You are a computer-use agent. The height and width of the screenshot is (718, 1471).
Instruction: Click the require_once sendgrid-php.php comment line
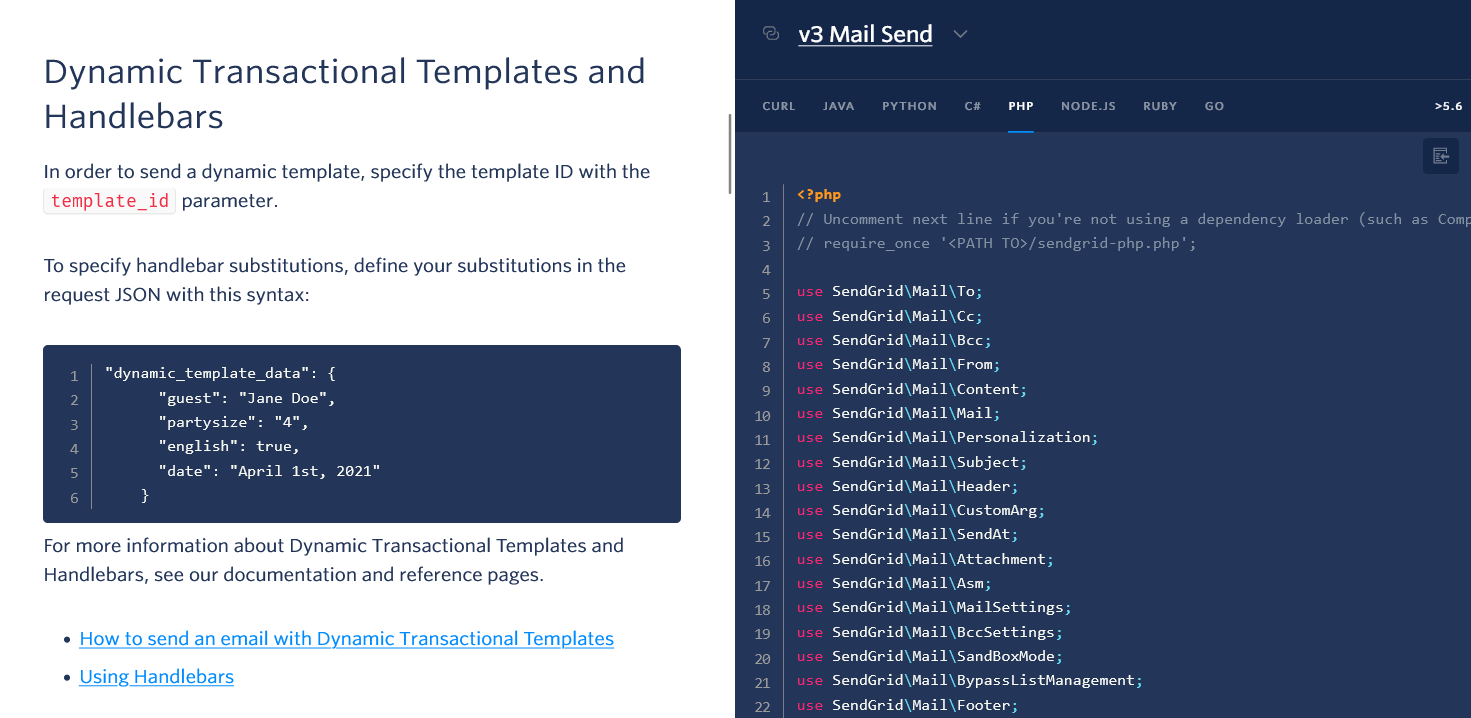pos(997,243)
